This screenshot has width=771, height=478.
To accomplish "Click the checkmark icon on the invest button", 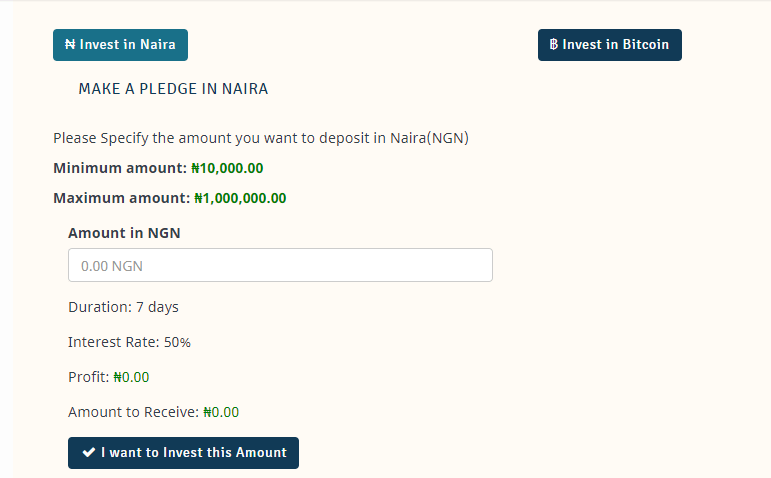I will click(x=89, y=453).
